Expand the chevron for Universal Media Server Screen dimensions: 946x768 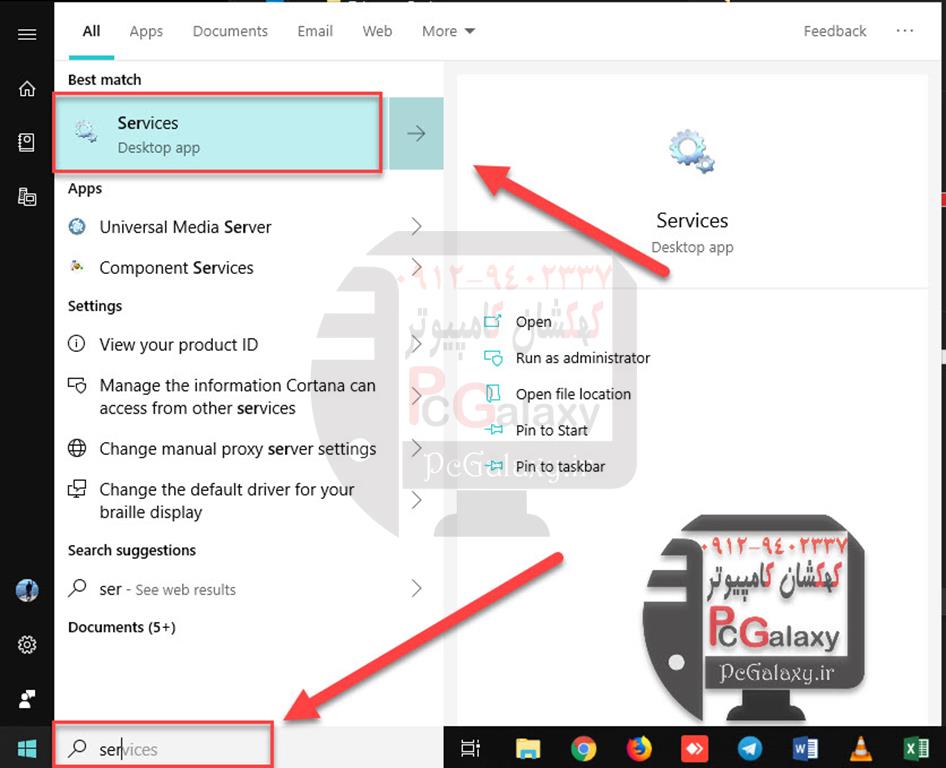[x=416, y=227]
